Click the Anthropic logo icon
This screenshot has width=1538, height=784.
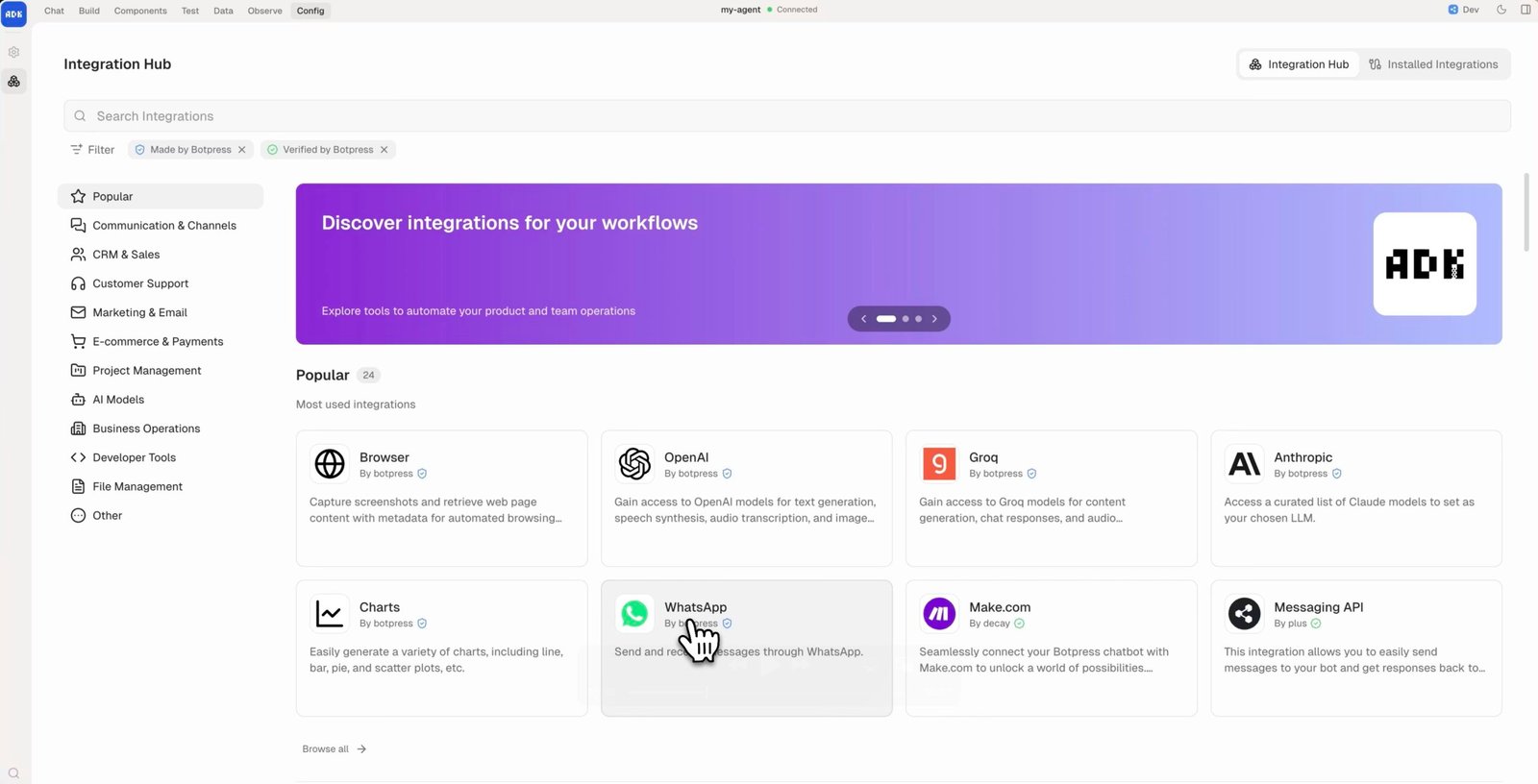(1244, 464)
